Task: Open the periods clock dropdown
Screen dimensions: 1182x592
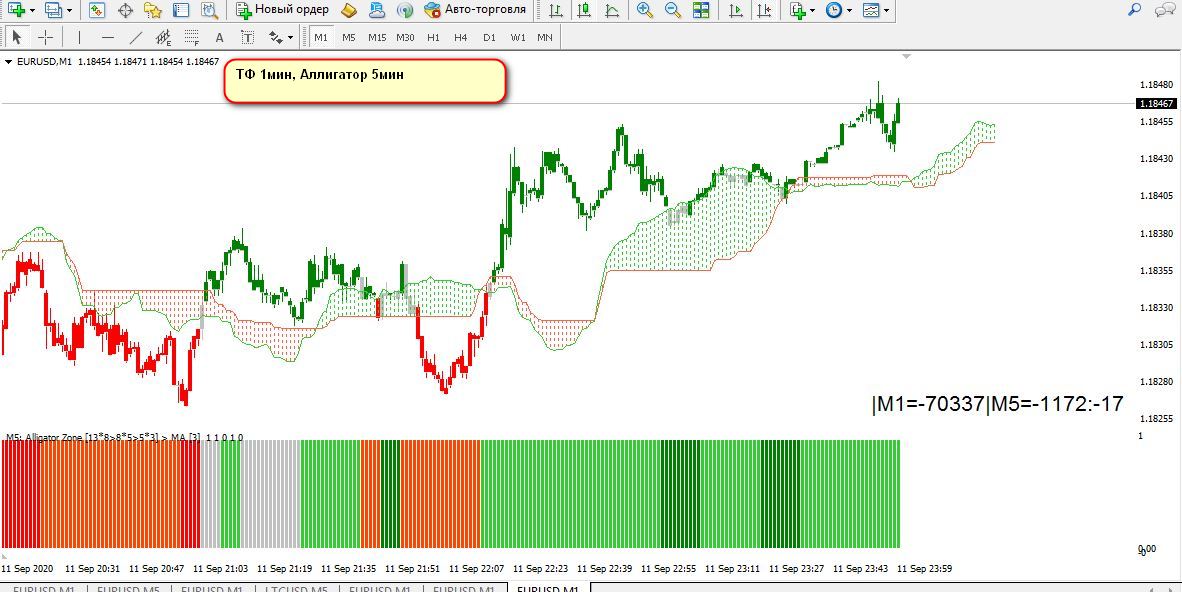Action: pyautogui.click(x=850, y=11)
